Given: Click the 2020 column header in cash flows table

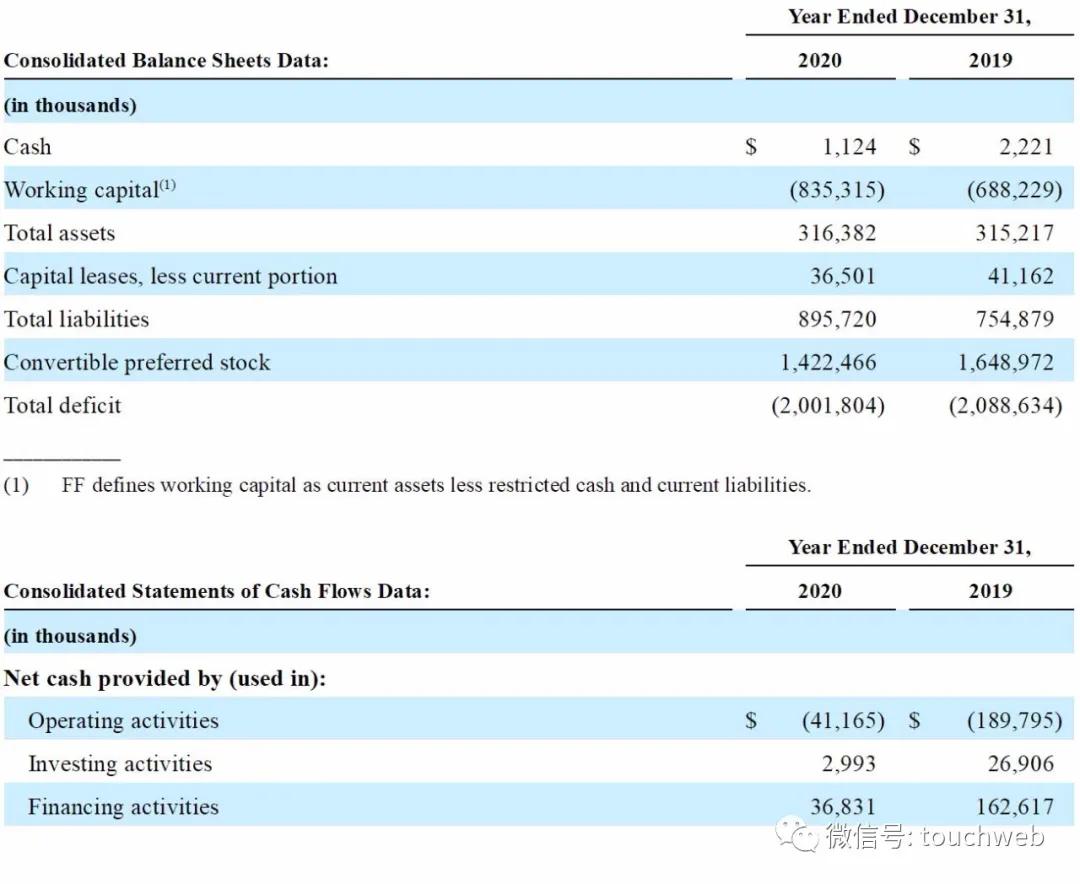Looking at the screenshot, I should [x=820, y=591].
